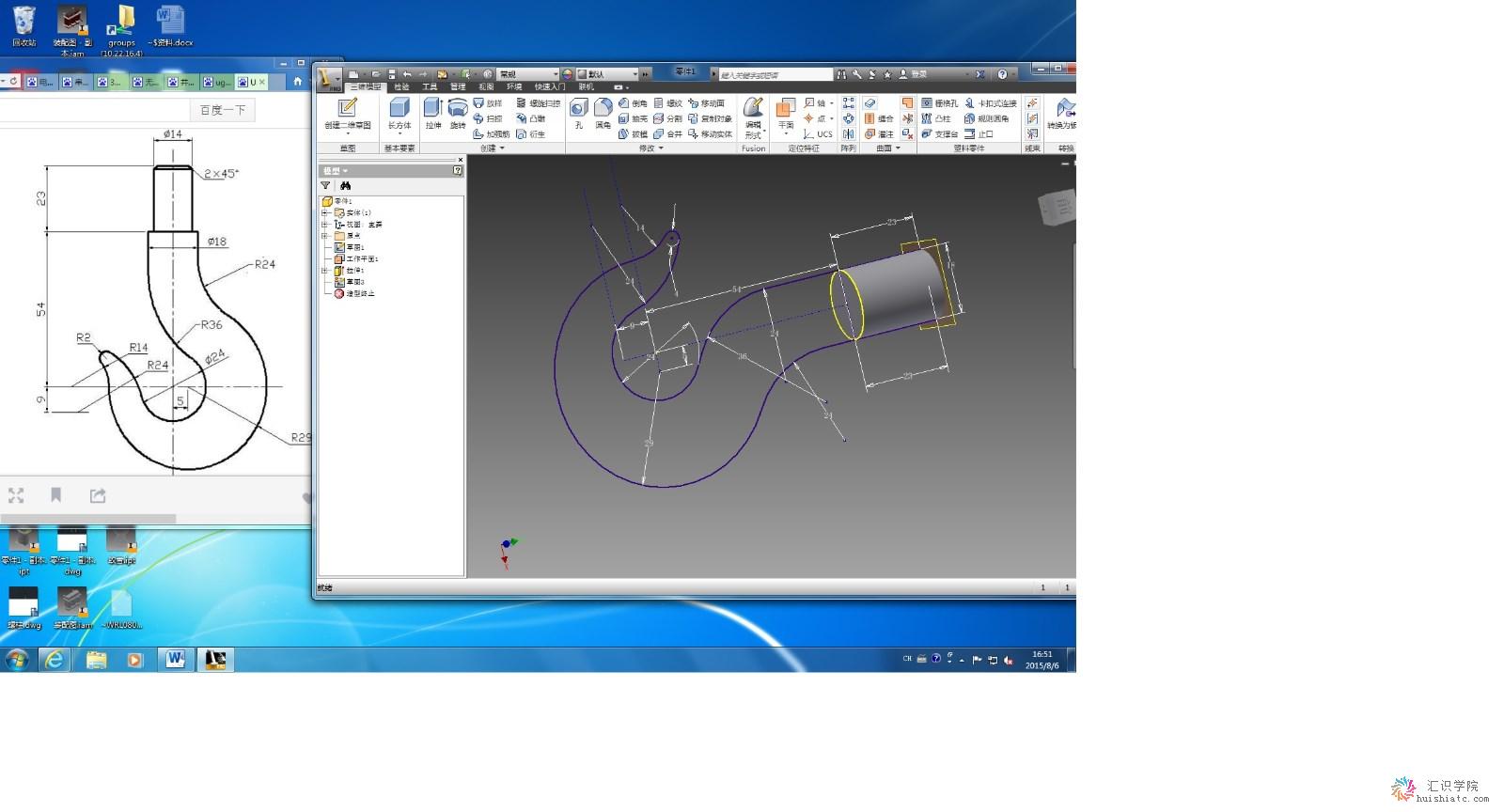Open Word from the Windows taskbar

pos(175,660)
